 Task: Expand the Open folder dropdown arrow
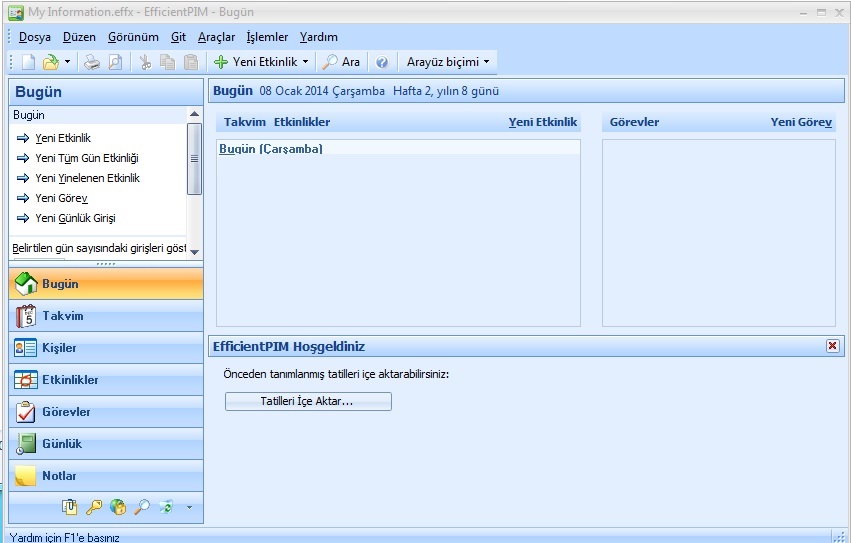[x=67, y=62]
